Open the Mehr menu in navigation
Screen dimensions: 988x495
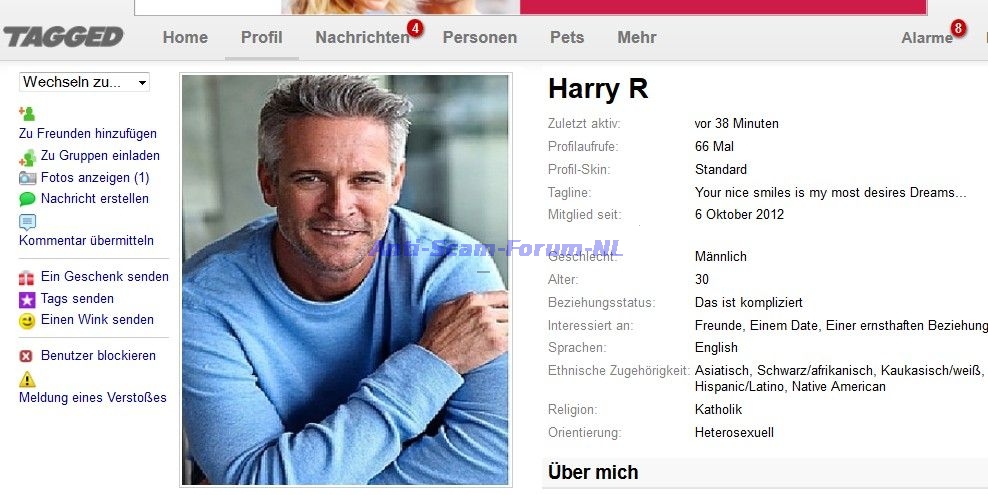click(x=636, y=38)
